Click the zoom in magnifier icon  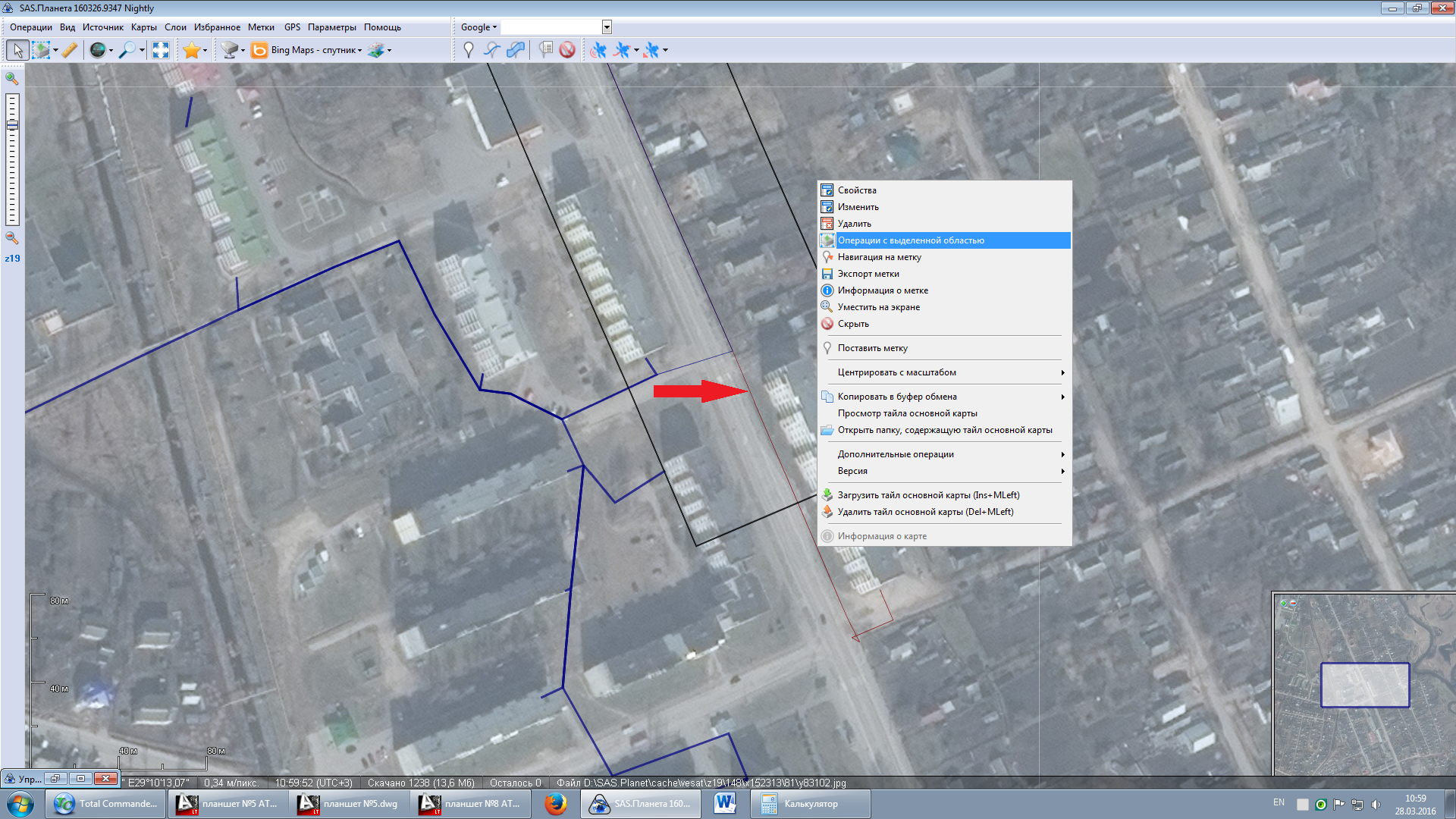tap(11, 78)
